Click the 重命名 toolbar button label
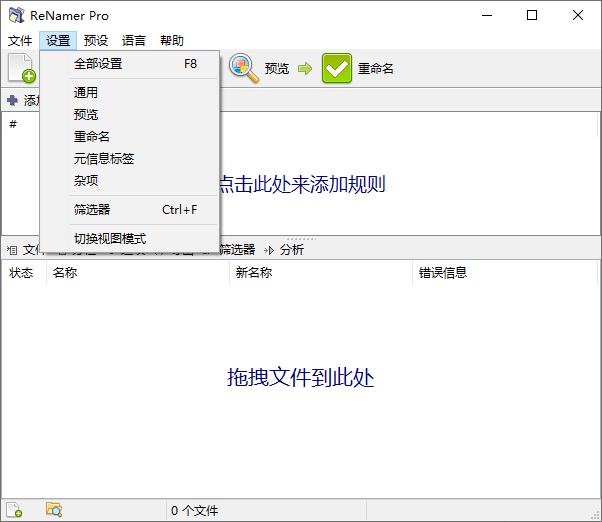Viewport: 602px width, 522px height. point(375,69)
